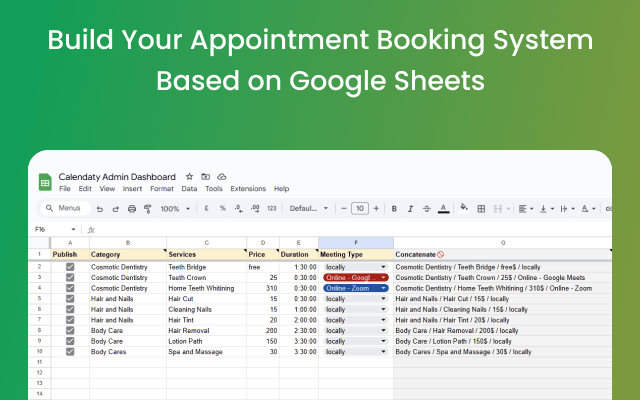Click the Redo arrow
The image size is (640, 400).
tap(116, 209)
